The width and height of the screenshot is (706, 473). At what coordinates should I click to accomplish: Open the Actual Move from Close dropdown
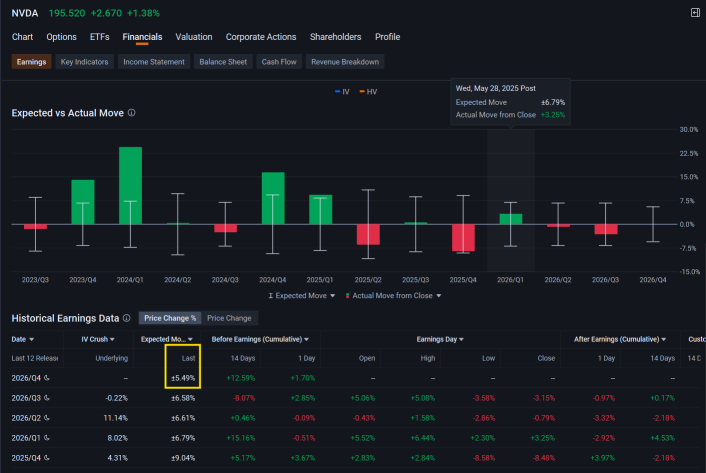439,296
